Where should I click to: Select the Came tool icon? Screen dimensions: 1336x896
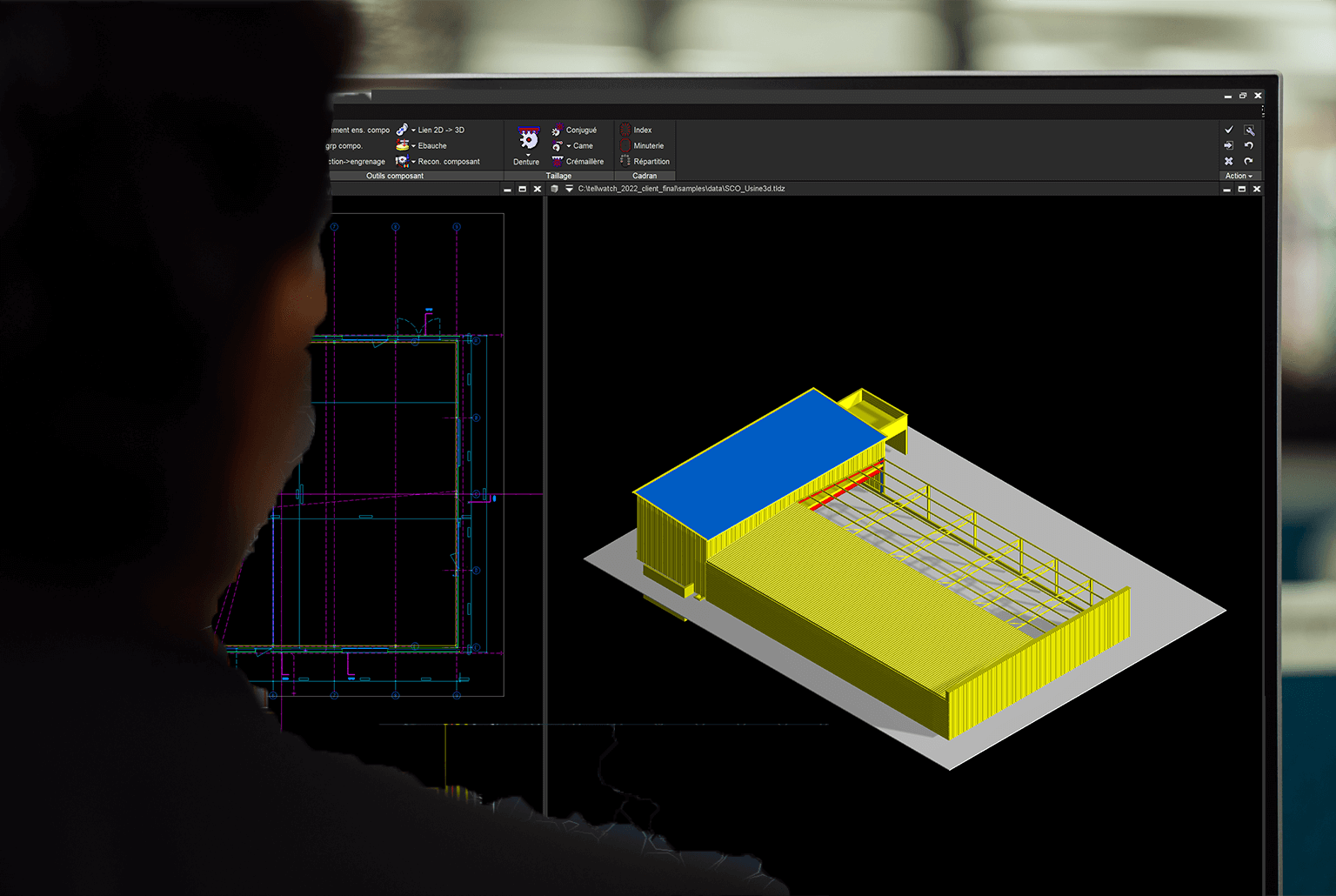coord(557,146)
